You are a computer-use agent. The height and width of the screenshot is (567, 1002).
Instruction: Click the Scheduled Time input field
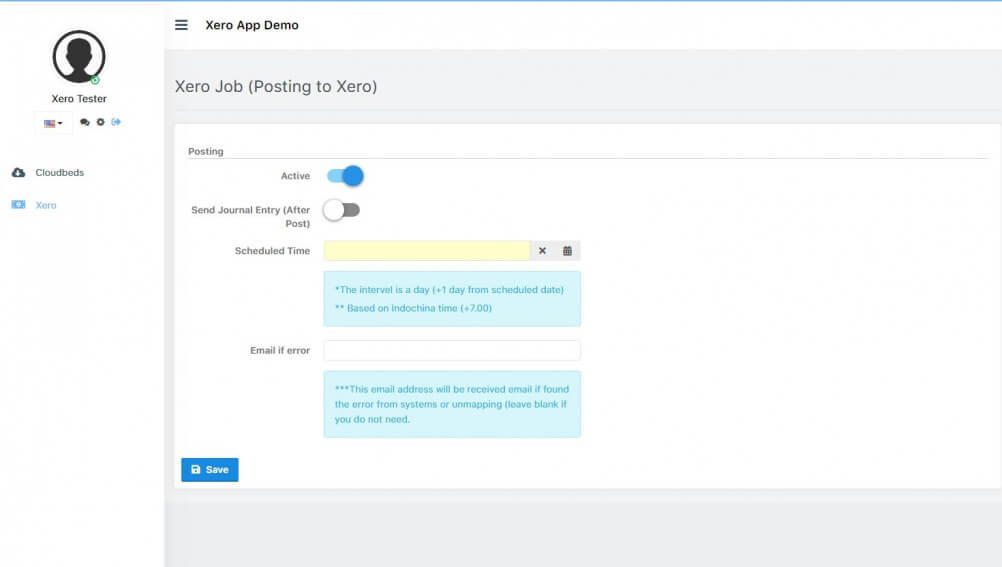point(426,251)
